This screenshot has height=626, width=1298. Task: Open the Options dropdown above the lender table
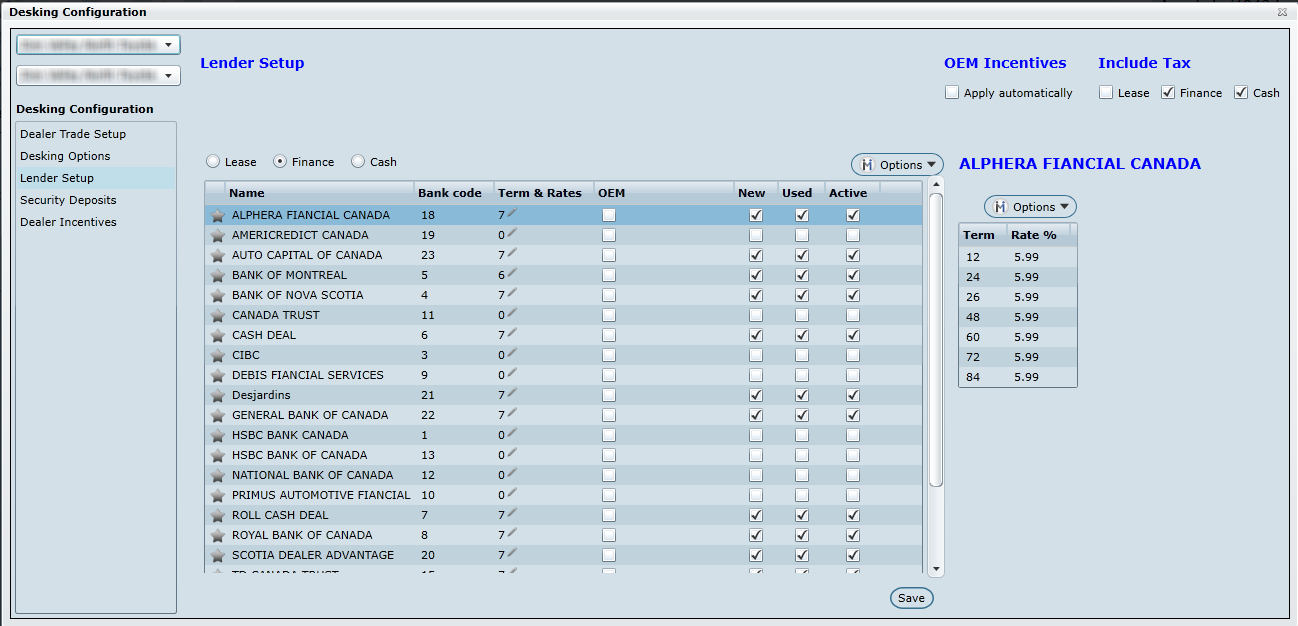[897, 165]
